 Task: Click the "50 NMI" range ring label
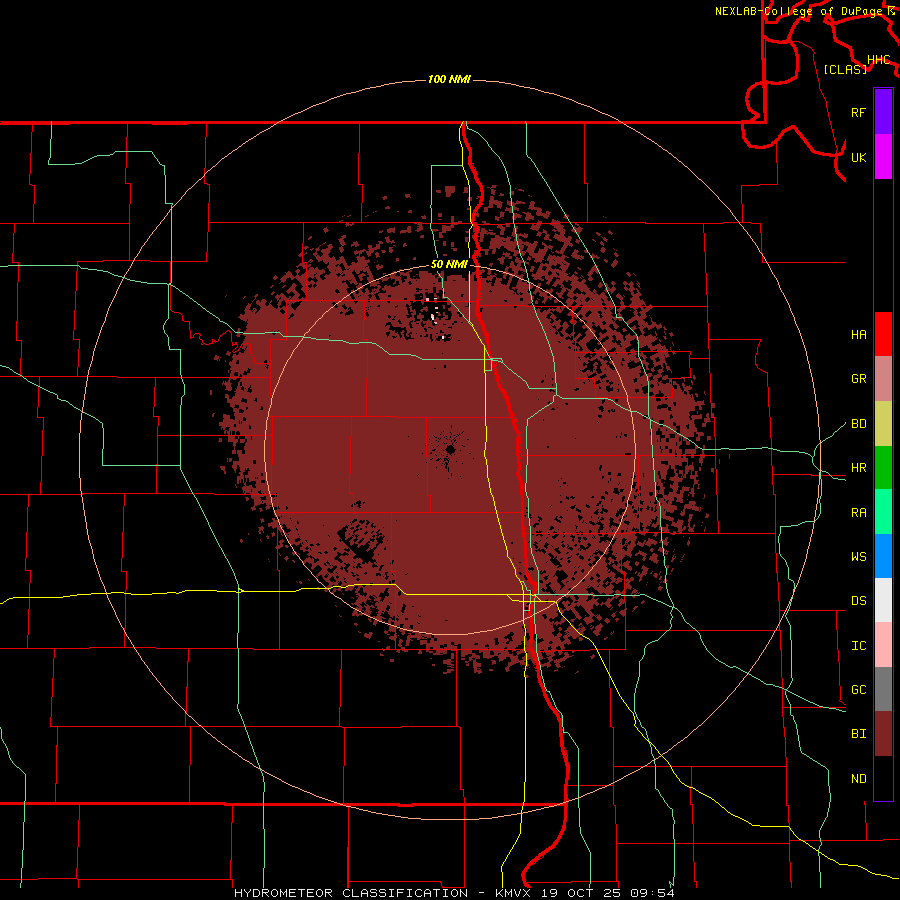coord(449,264)
